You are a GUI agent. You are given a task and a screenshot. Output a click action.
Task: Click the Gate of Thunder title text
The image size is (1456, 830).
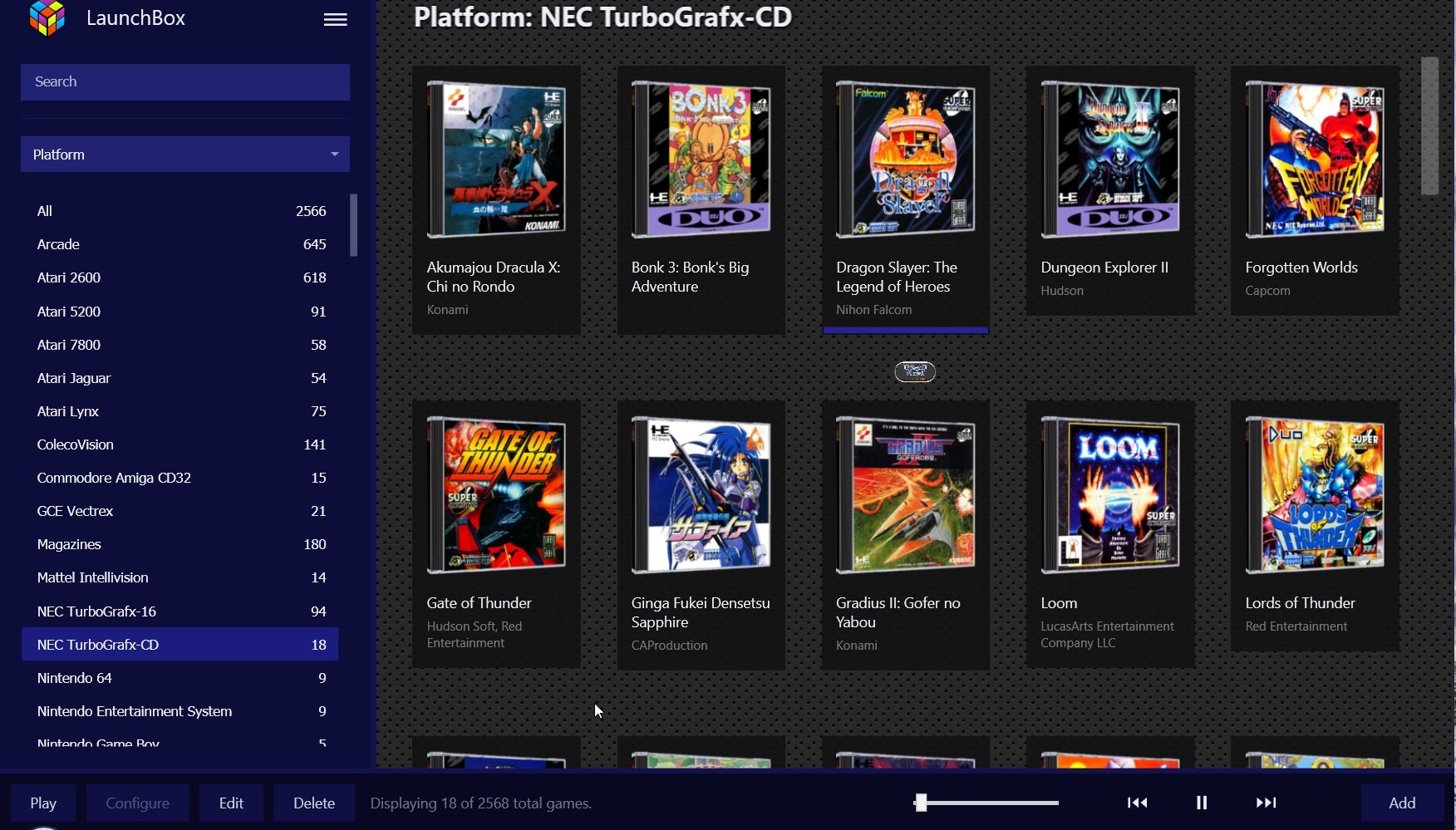479,603
